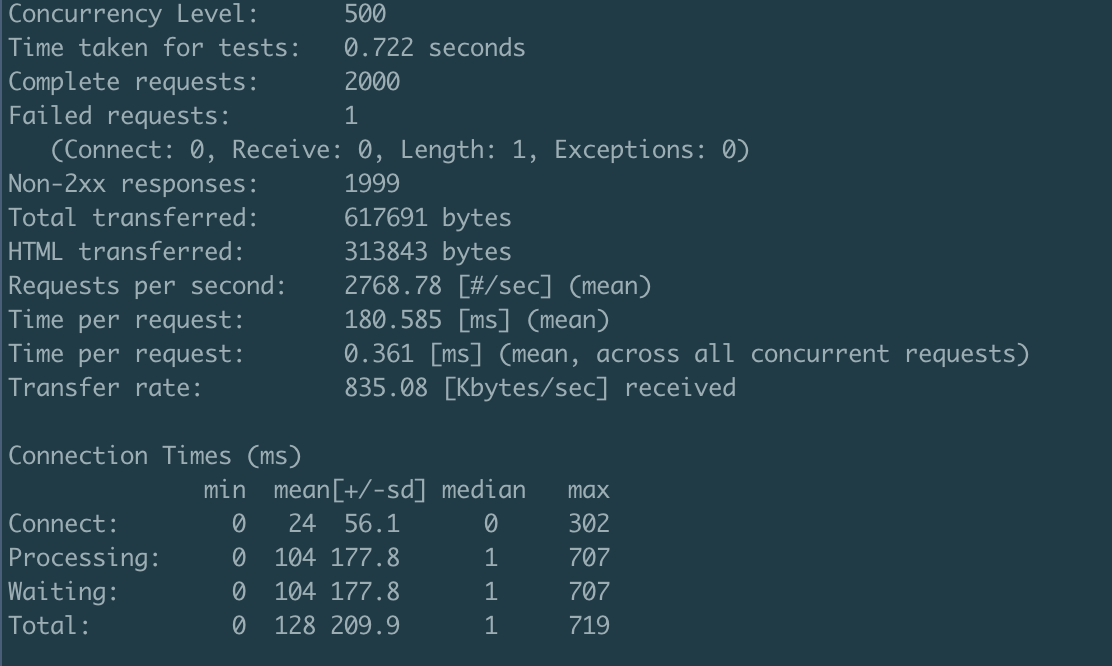The height and width of the screenshot is (666, 1112).
Task: Click the Complete requests value 2000
Action: (x=372, y=82)
